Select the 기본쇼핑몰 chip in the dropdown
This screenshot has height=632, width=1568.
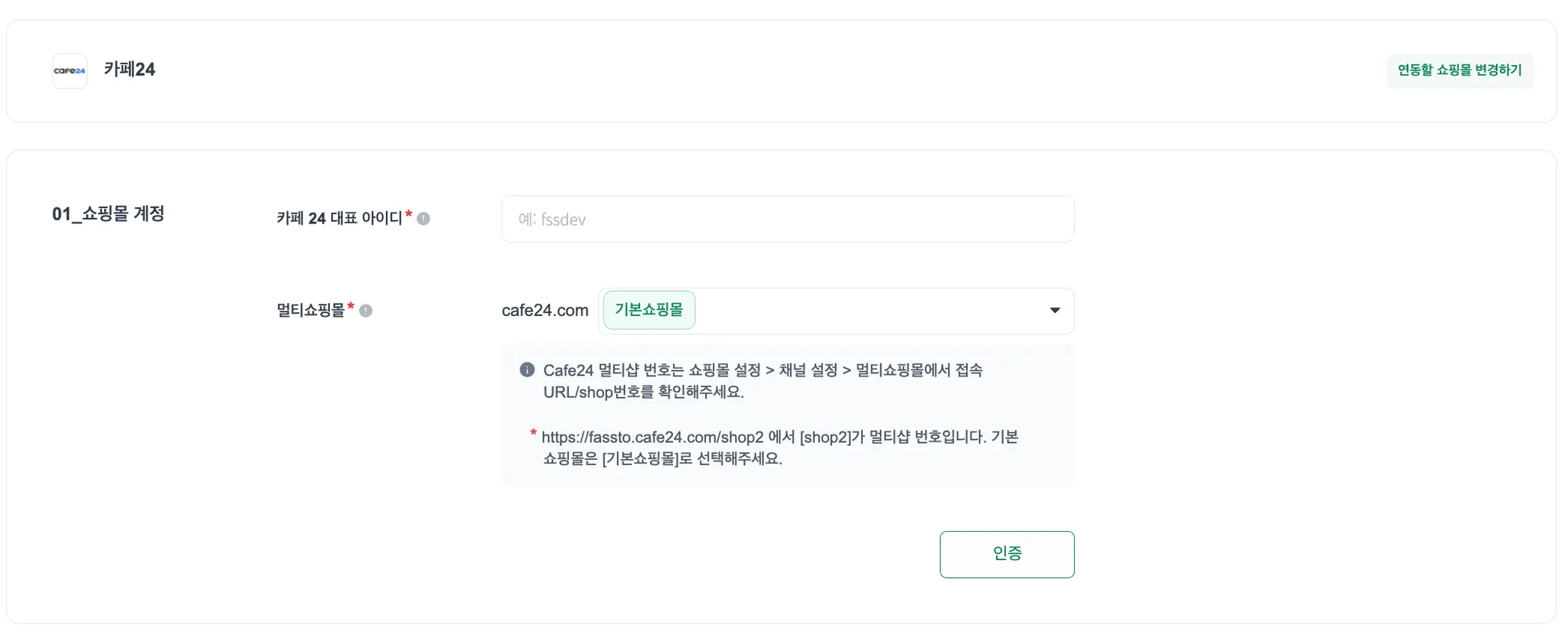(x=648, y=310)
